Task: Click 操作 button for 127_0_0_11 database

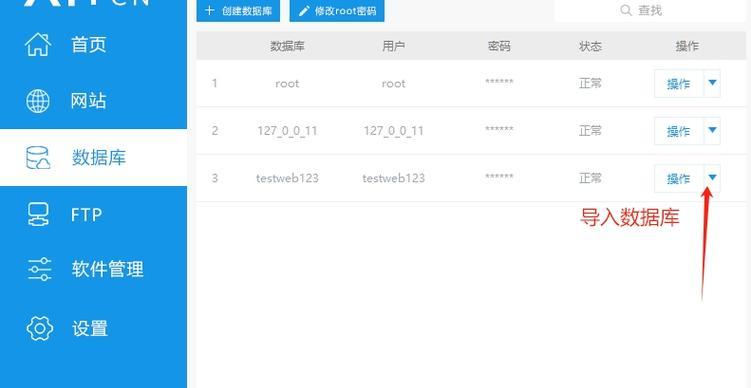Action: pyautogui.click(x=679, y=131)
